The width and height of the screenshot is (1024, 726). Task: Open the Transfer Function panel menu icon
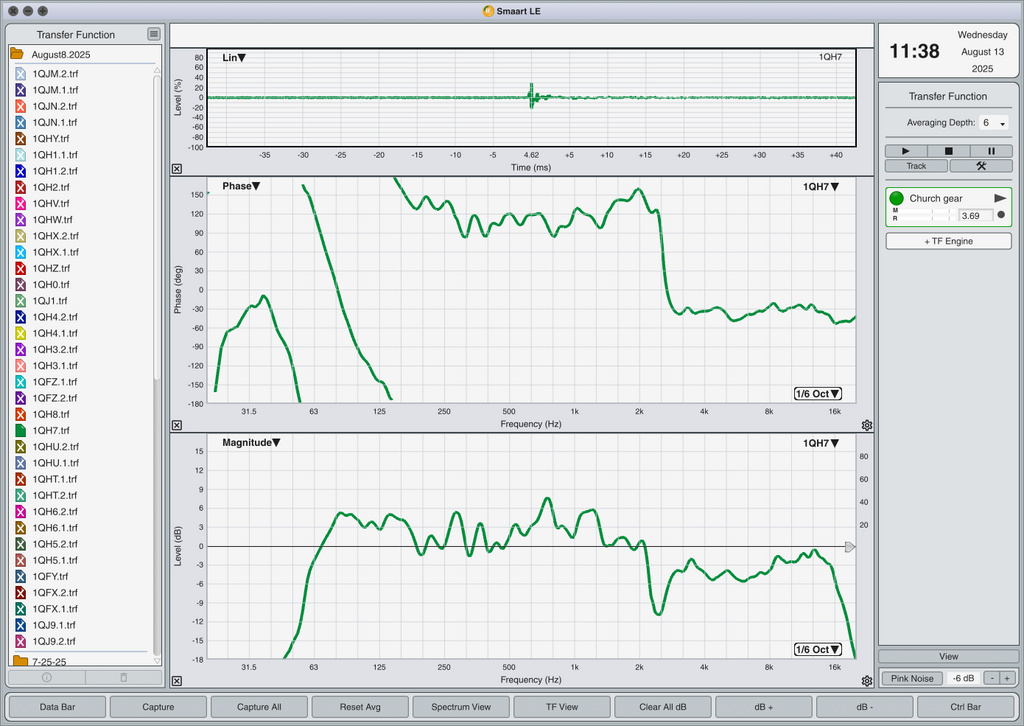[153, 34]
